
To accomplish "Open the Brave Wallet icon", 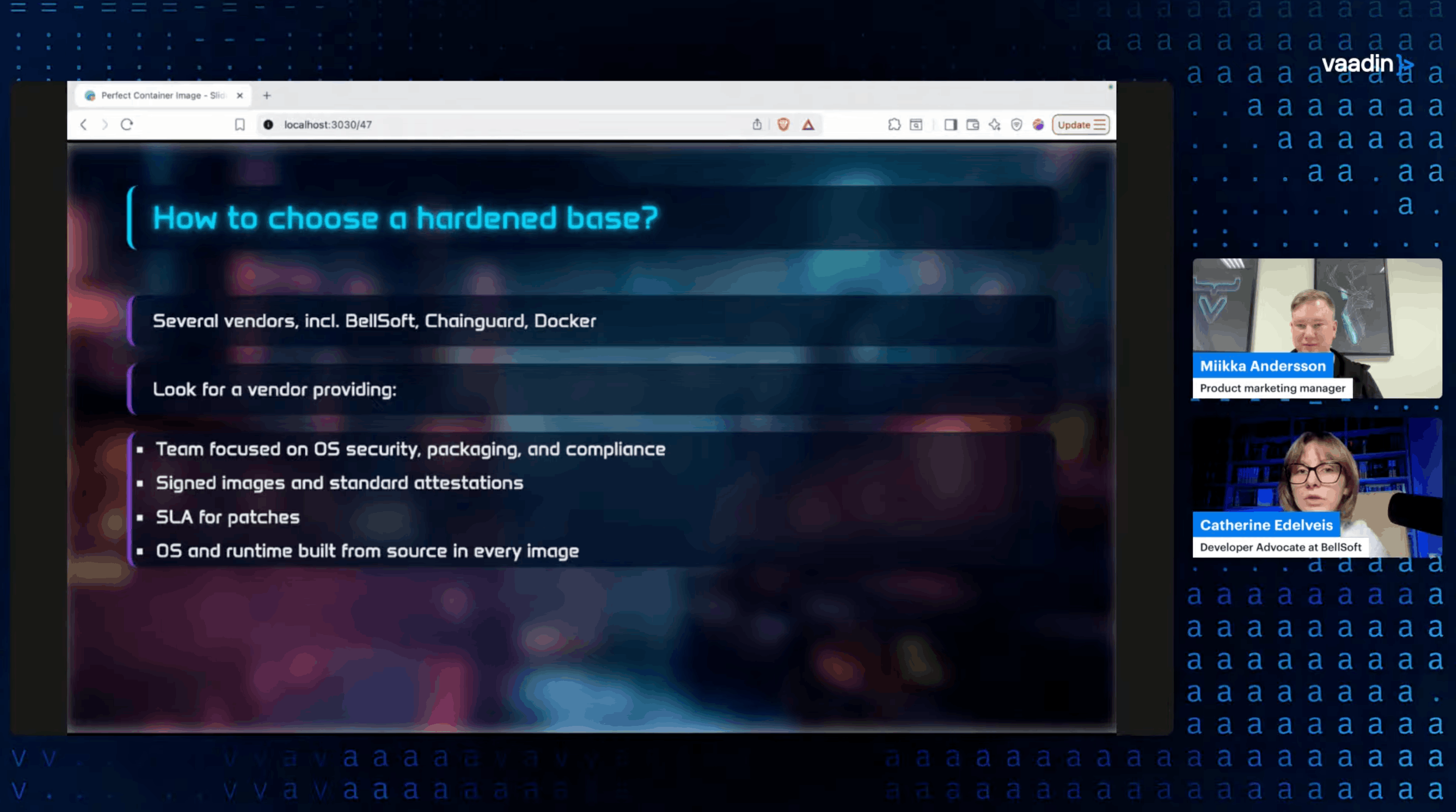I will pos(973,124).
